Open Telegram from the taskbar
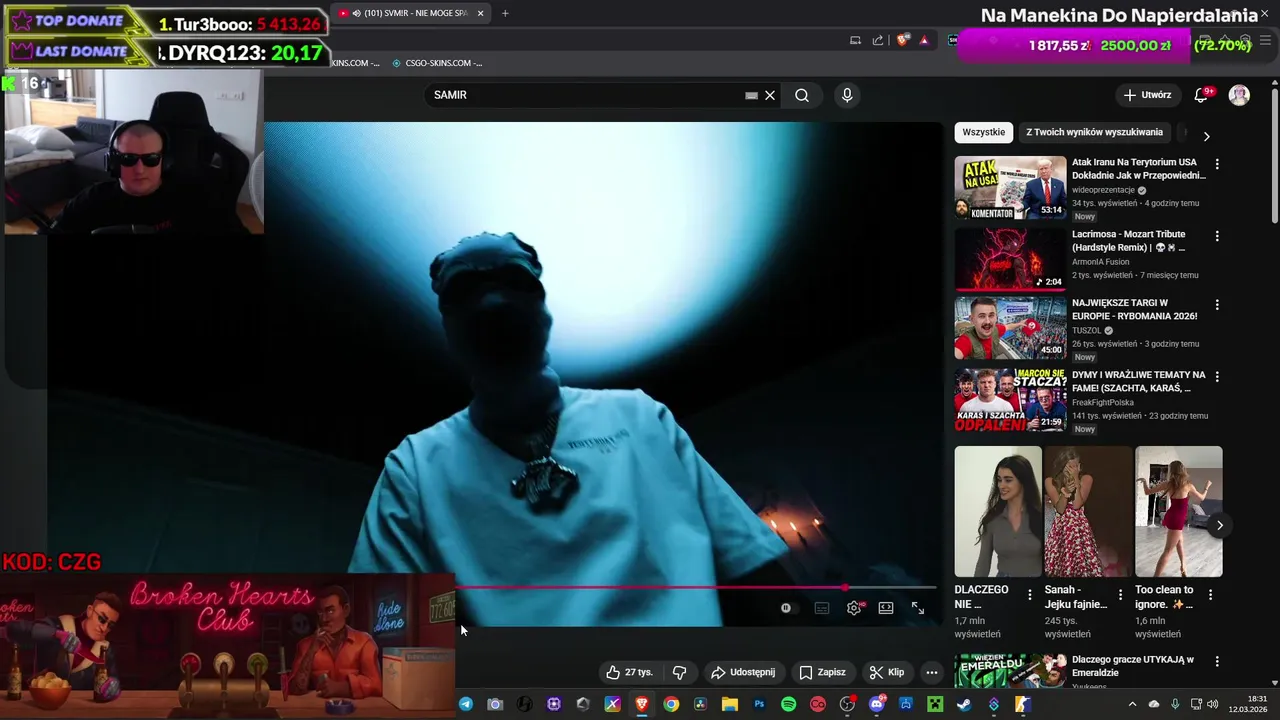Screen dimensions: 1280x720 coord(466,704)
